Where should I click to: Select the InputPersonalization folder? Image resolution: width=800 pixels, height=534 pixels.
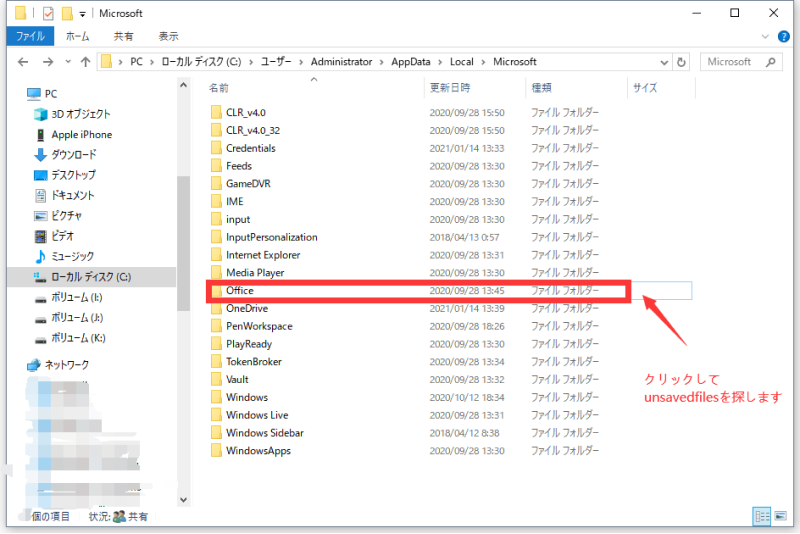[271, 237]
